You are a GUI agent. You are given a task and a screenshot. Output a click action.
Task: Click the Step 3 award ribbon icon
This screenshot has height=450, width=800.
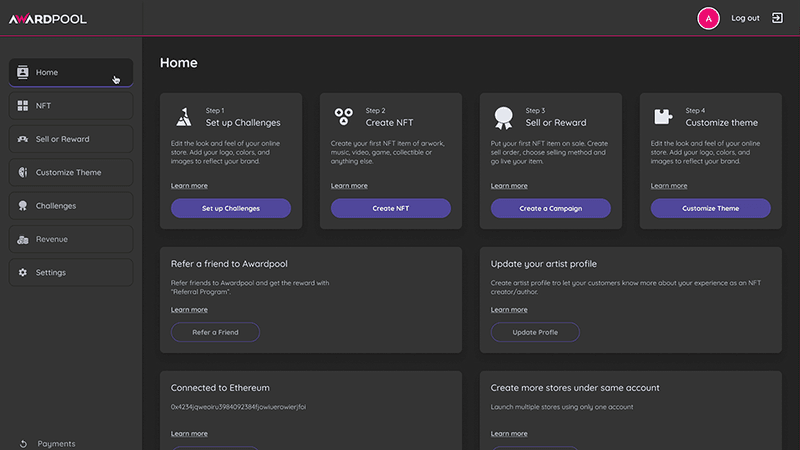pos(504,118)
